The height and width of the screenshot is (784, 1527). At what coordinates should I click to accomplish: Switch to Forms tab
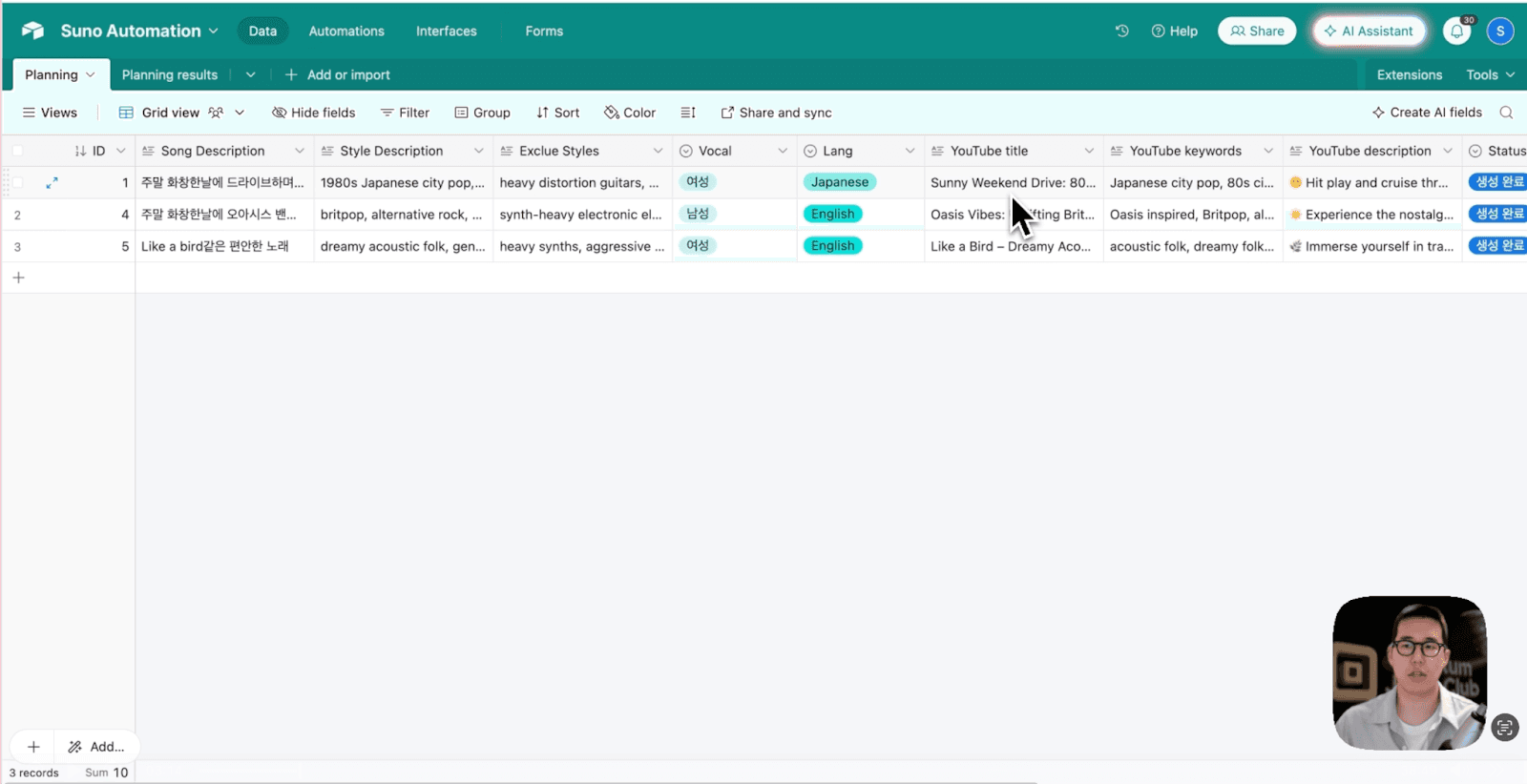point(544,31)
